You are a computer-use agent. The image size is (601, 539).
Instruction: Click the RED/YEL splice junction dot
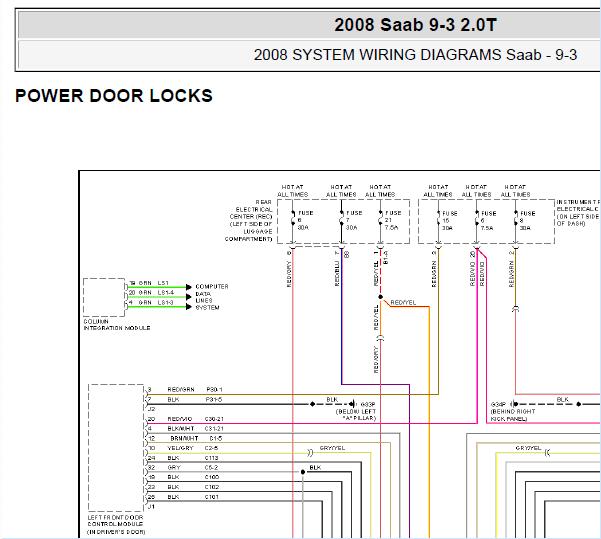381,297
